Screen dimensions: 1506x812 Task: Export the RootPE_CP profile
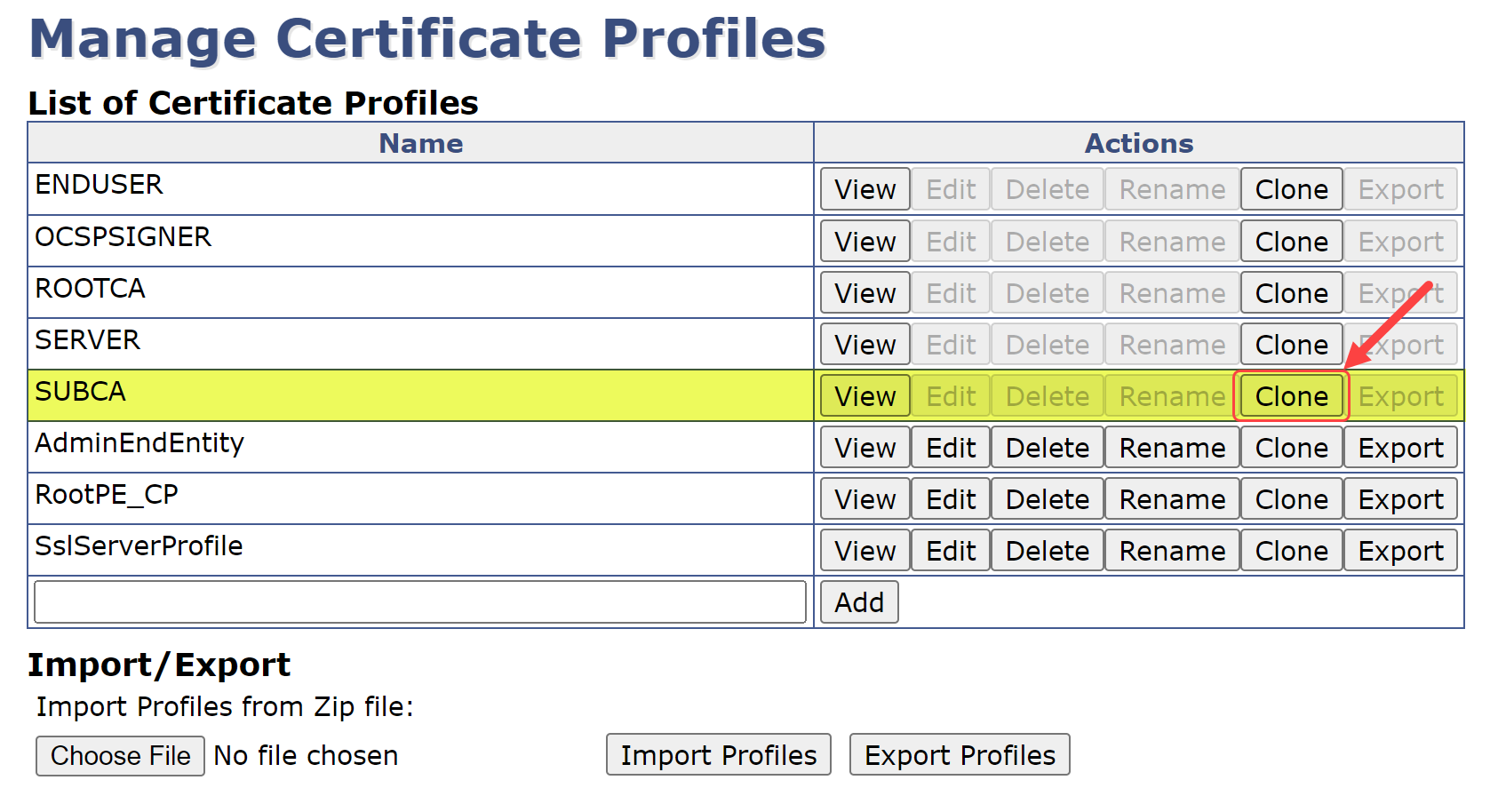[1400, 499]
